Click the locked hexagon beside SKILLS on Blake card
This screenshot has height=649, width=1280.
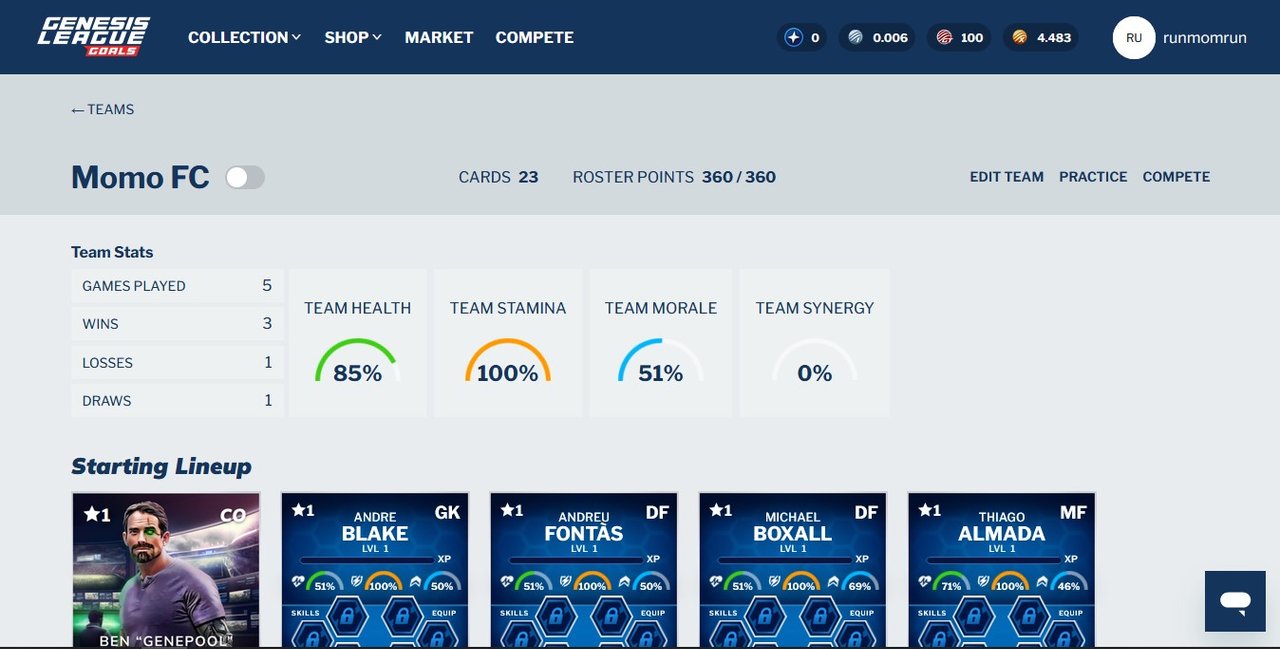point(348,616)
